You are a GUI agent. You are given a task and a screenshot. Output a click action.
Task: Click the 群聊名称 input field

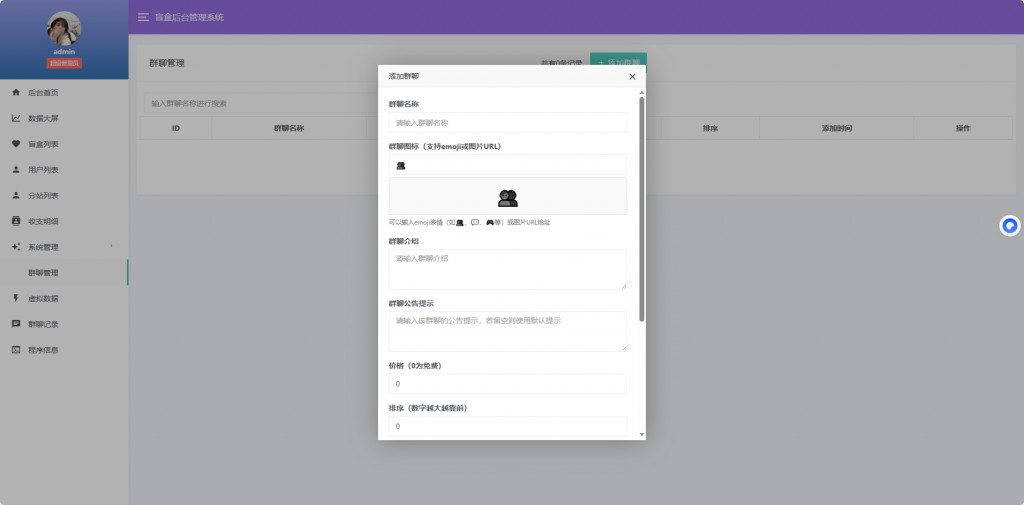click(x=507, y=123)
